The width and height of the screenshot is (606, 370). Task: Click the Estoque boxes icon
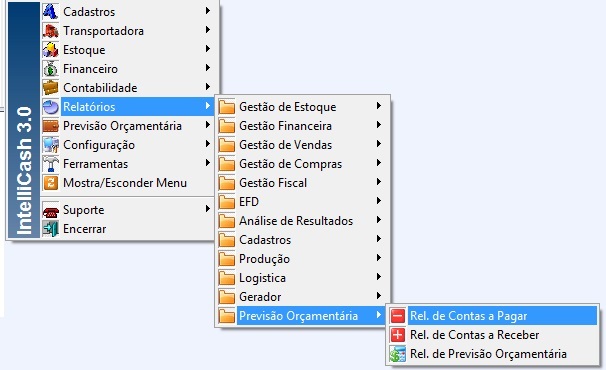point(51,49)
